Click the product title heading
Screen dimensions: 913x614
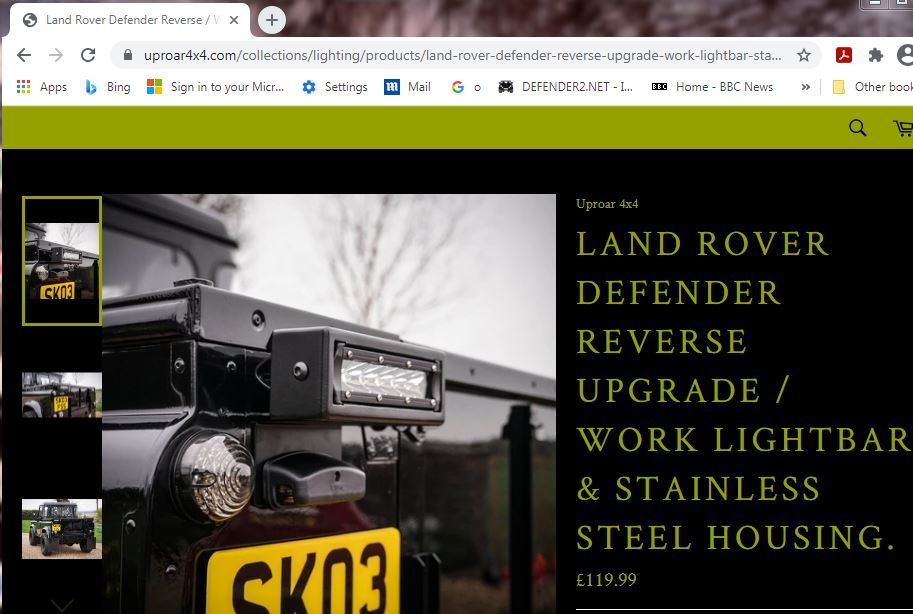[x=743, y=390]
